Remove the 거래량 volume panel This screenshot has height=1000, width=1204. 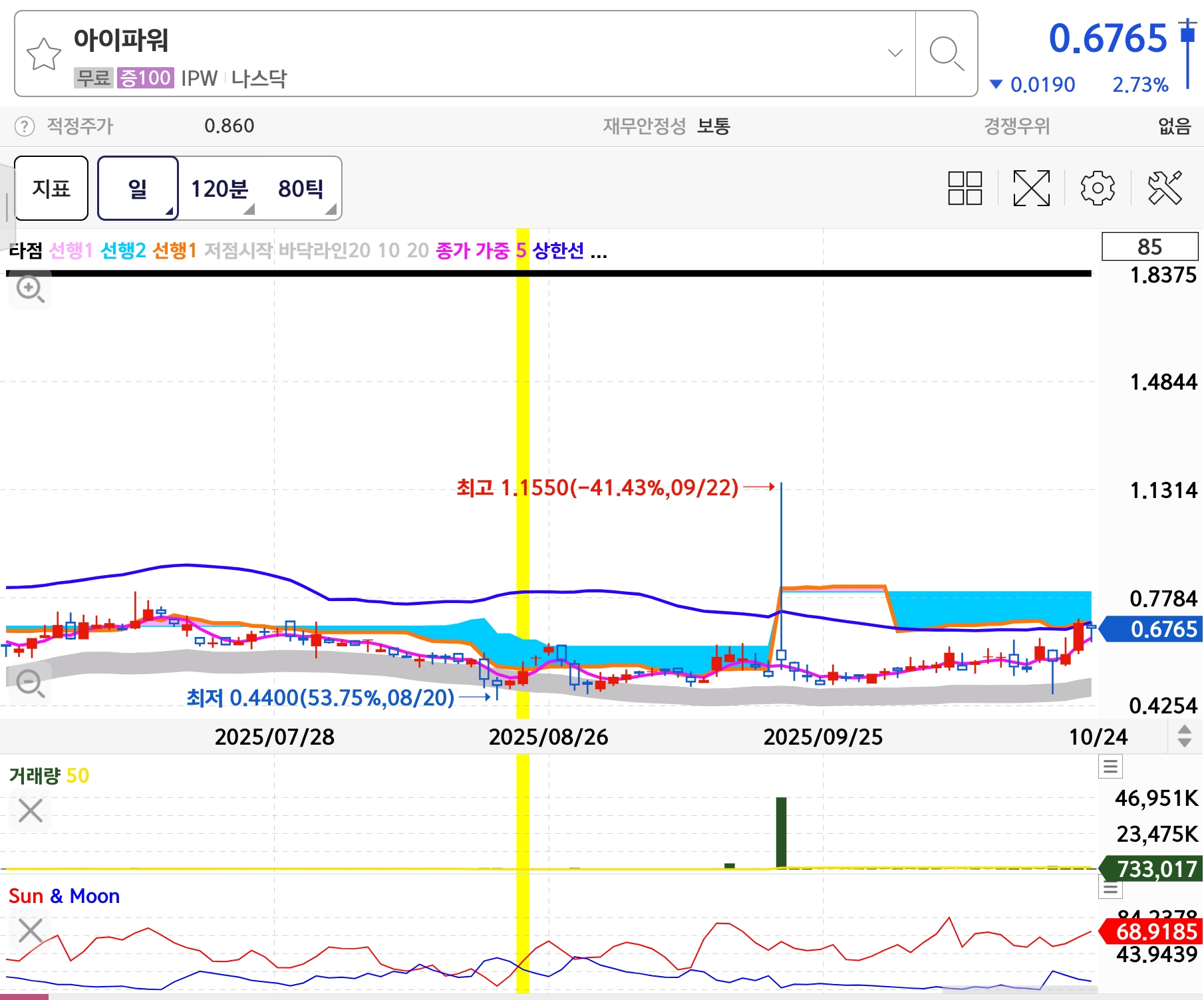(x=31, y=811)
